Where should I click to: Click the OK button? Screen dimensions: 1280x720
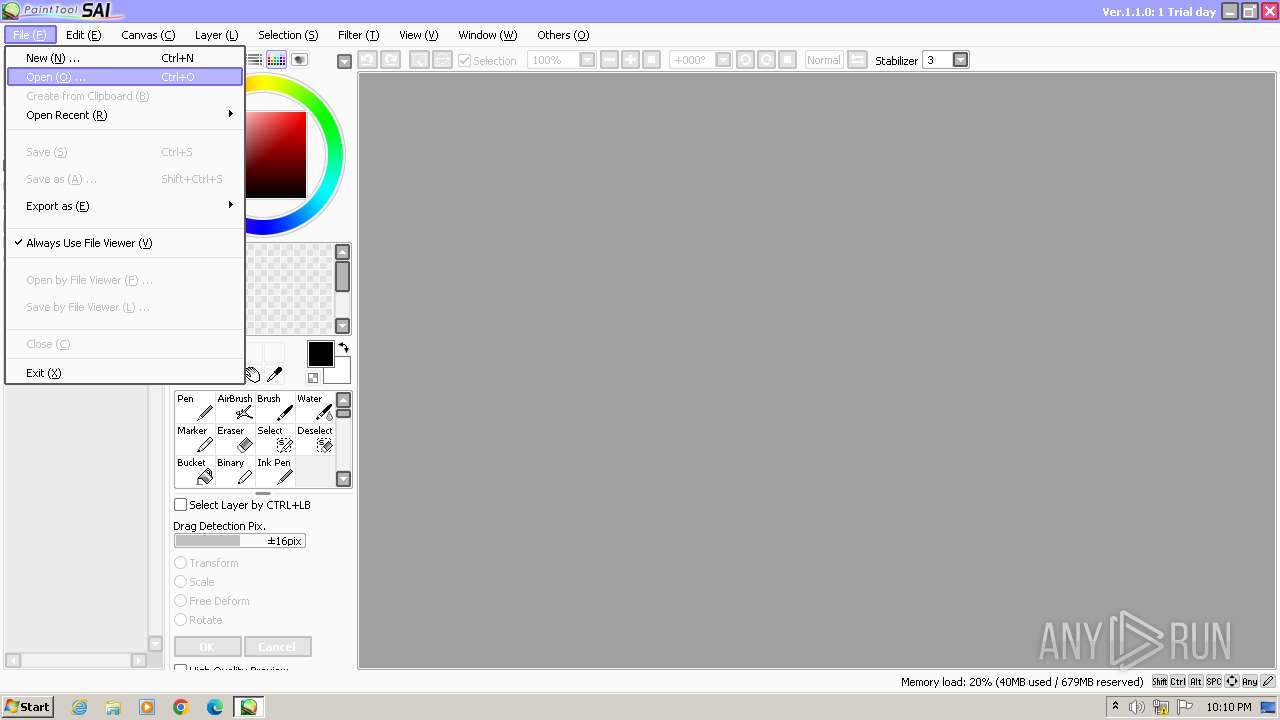[x=207, y=647]
